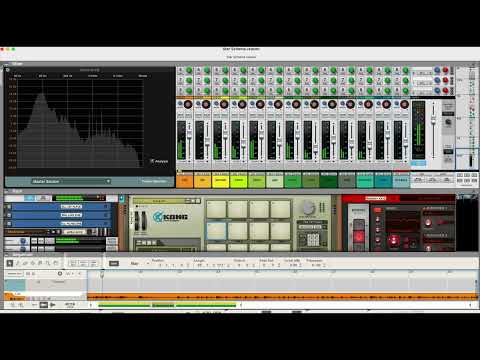Open the Master Section source dropdown
Screen dimensions: 480x360
coord(71,181)
